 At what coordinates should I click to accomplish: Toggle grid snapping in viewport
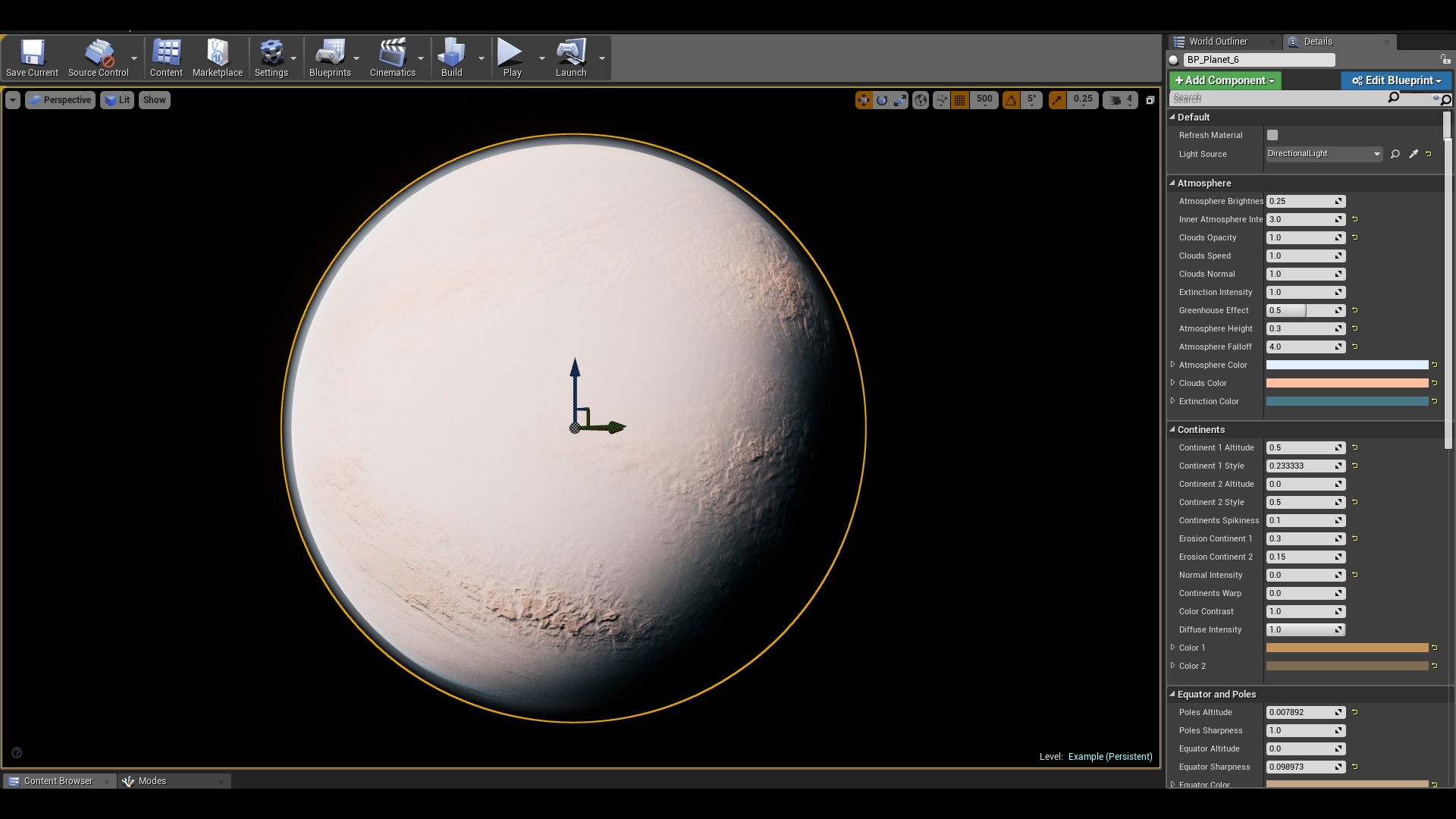(960, 100)
